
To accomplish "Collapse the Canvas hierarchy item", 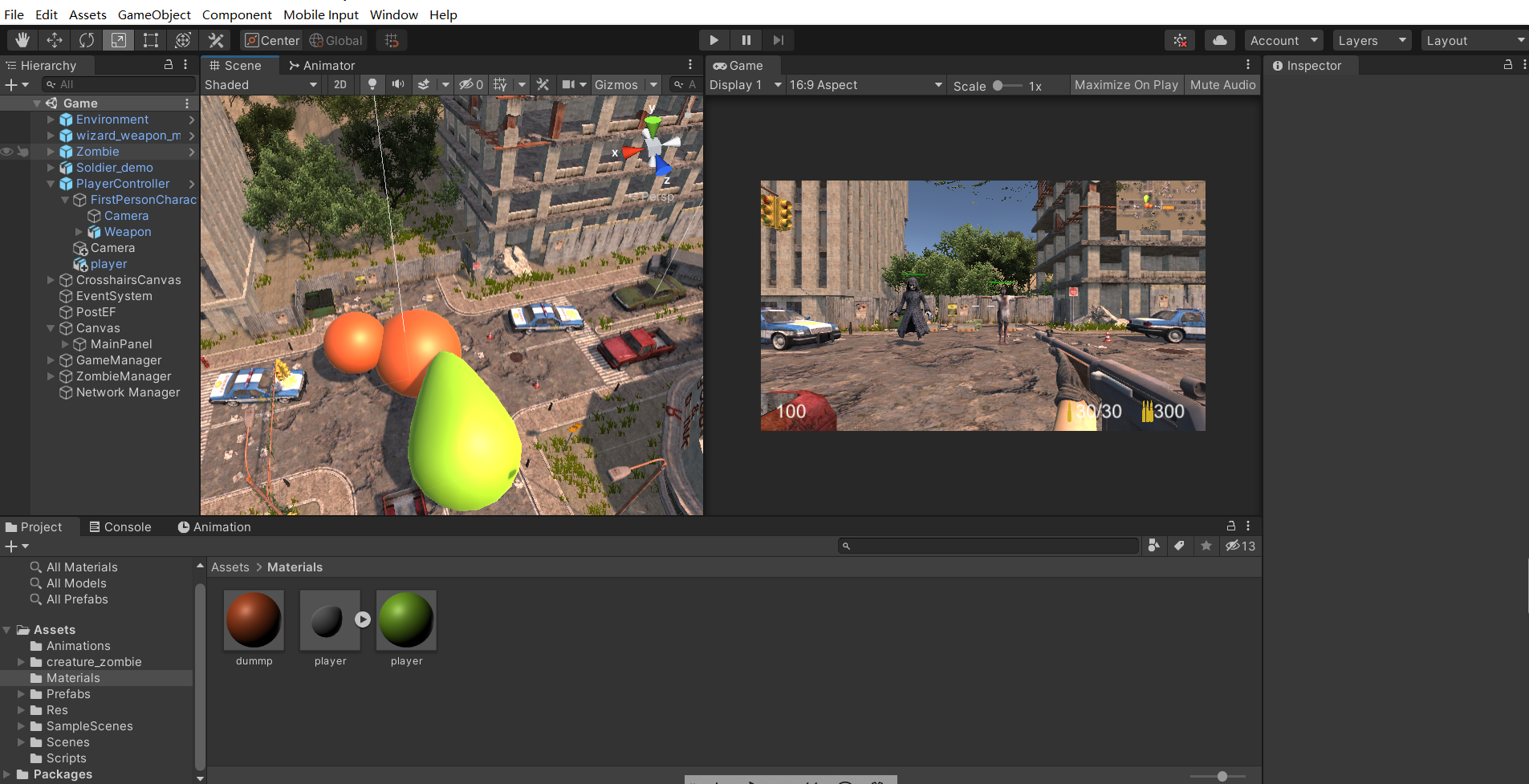I will tap(51, 328).
